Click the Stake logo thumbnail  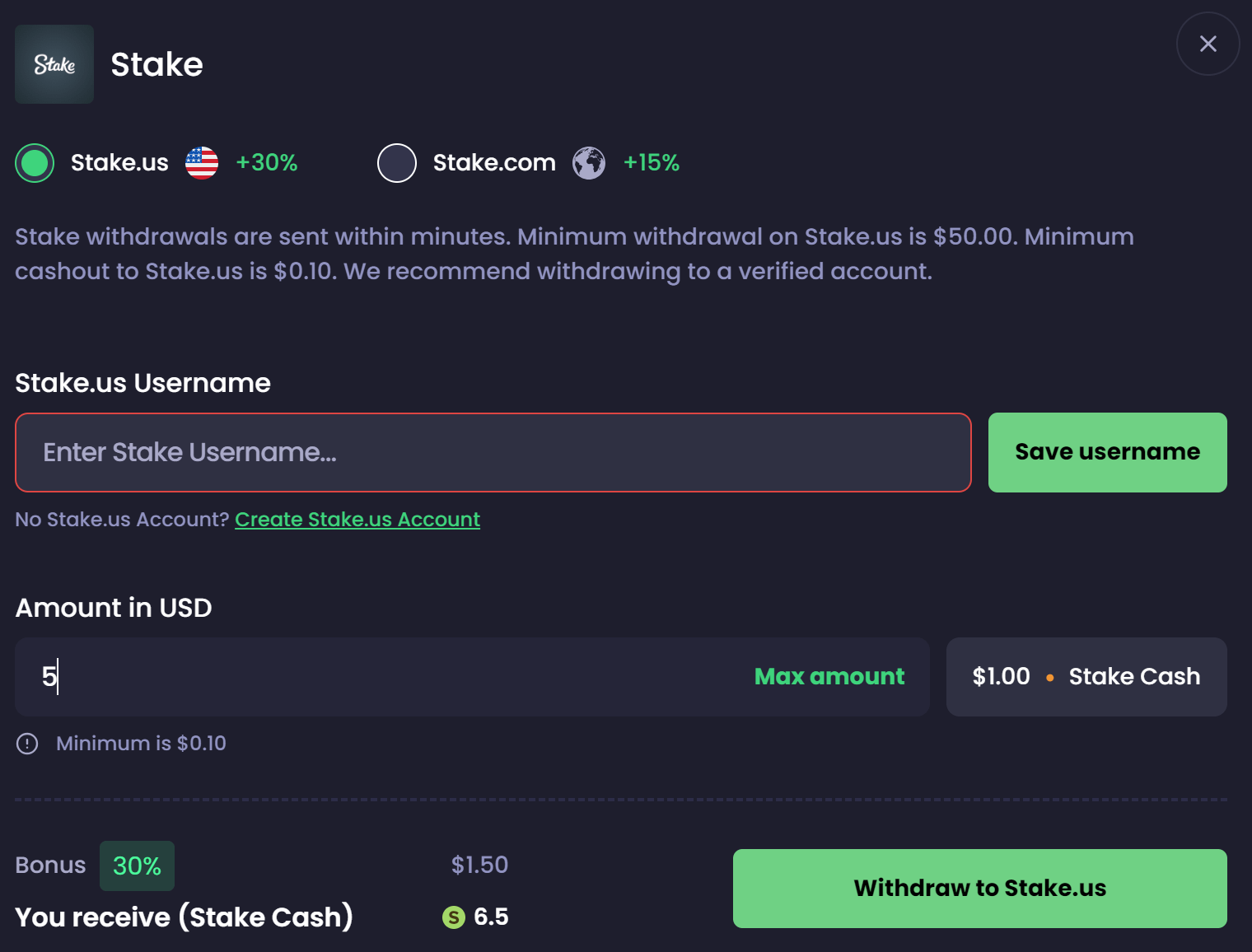click(54, 64)
